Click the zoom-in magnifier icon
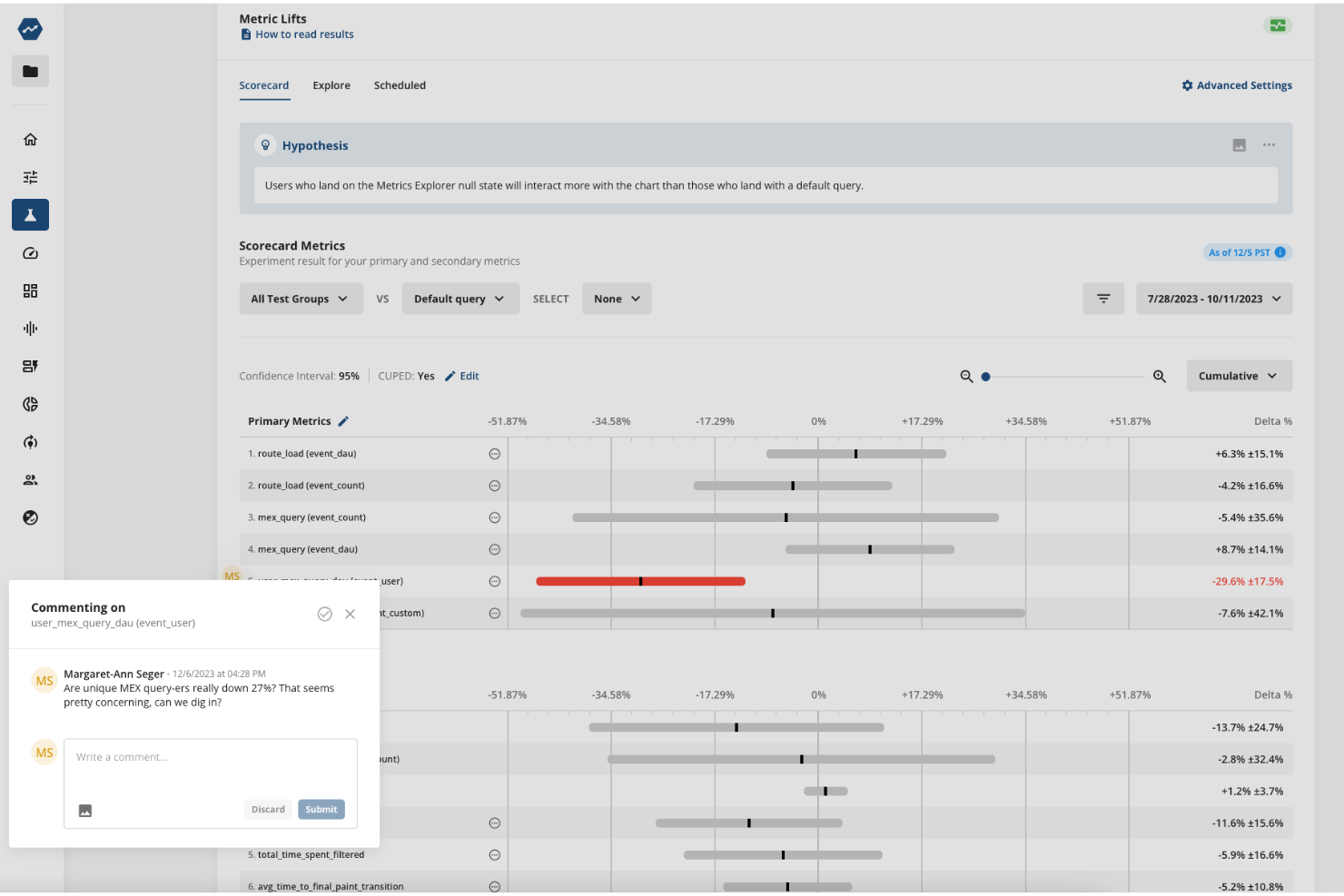This screenshot has height=896, width=1344. (x=1160, y=376)
